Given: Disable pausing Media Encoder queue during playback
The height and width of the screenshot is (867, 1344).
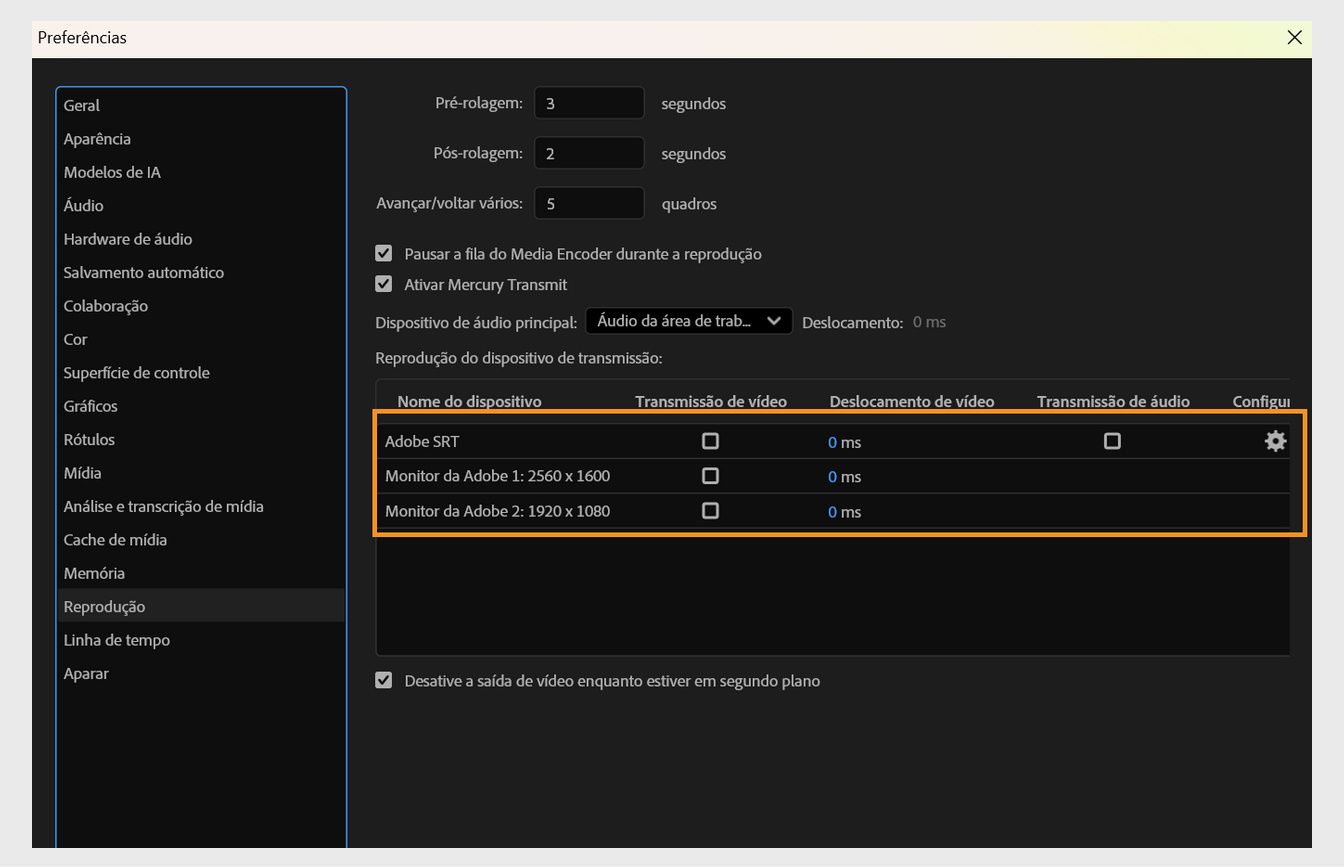Looking at the screenshot, I should pos(384,253).
